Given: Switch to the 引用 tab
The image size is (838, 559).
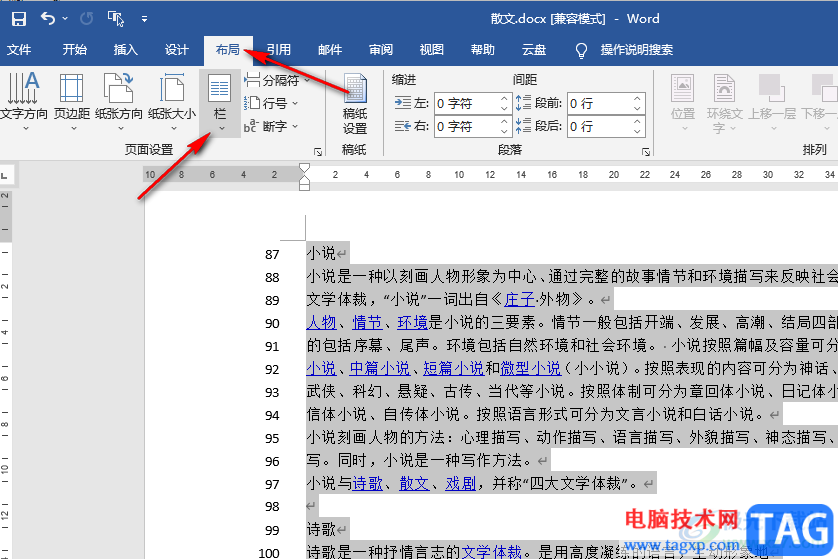Looking at the screenshot, I should 279,50.
